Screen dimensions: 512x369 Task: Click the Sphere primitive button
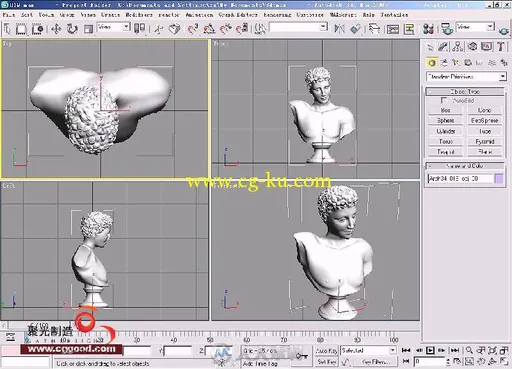(446, 120)
